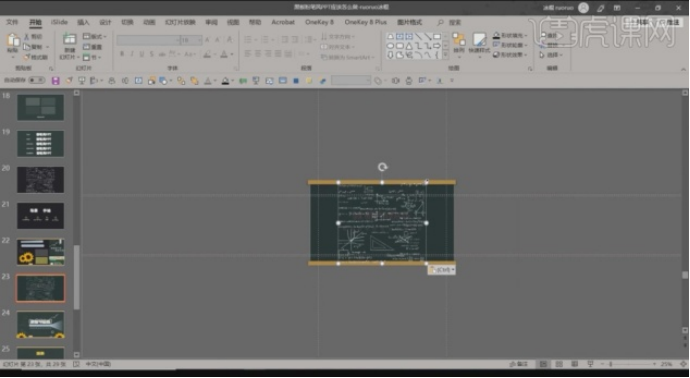Click the Paste clipboard icon
Screen dimensions: 690x378
point(13,40)
